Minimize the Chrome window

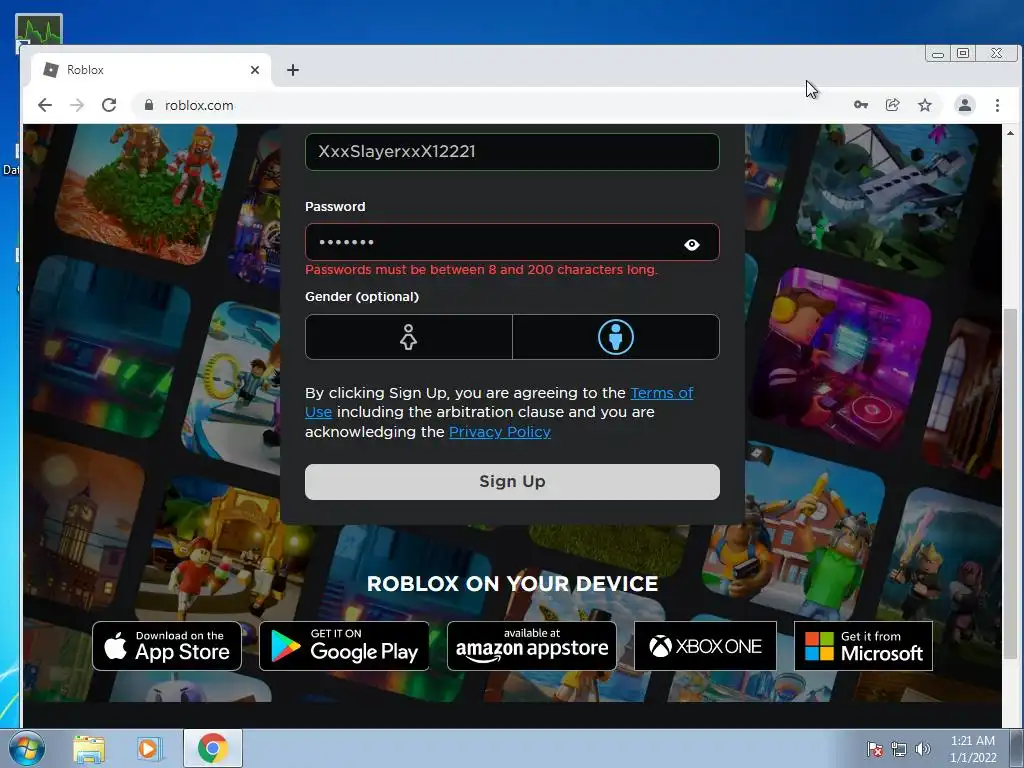point(938,54)
